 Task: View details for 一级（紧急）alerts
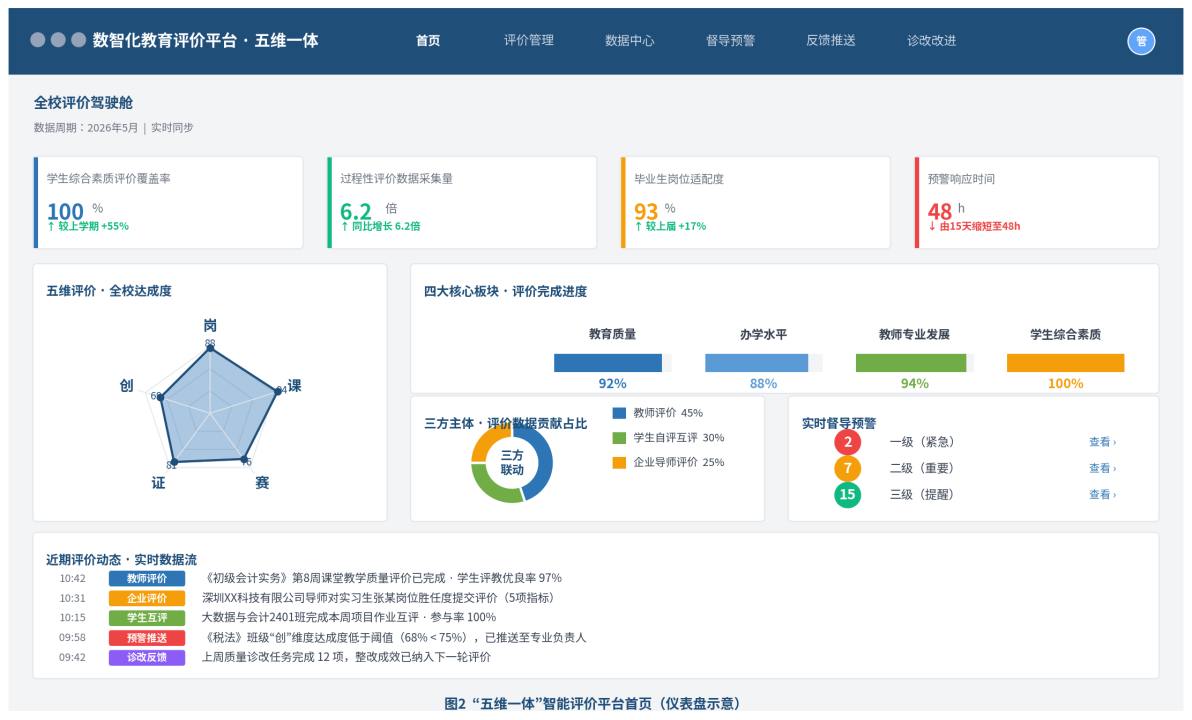(x=1102, y=442)
